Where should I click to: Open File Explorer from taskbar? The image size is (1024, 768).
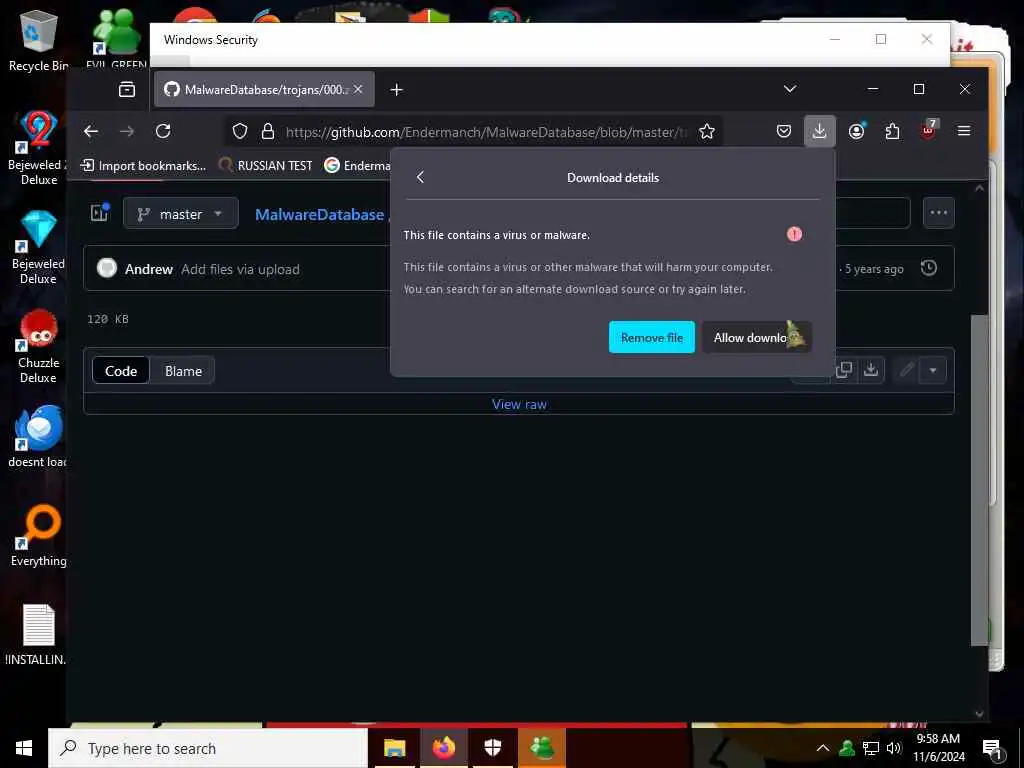[x=394, y=748]
